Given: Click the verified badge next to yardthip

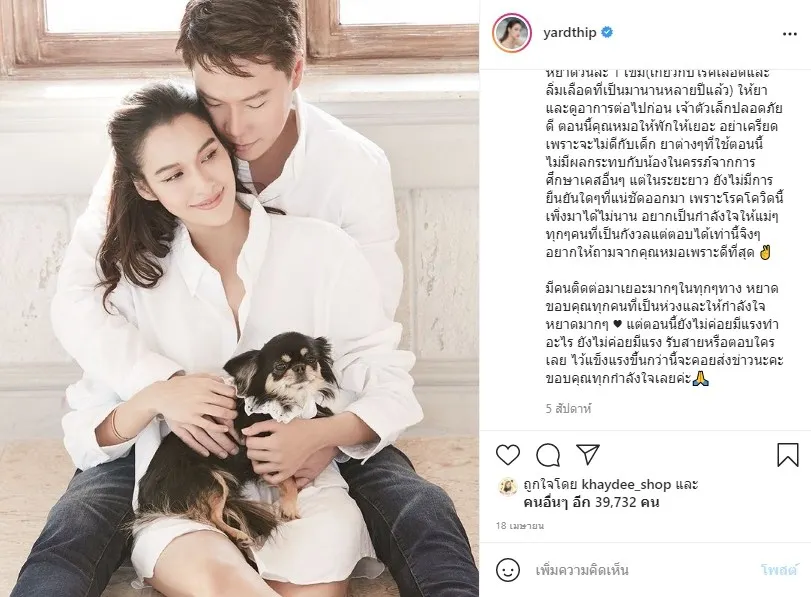Looking at the screenshot, I should coord(607,32).
